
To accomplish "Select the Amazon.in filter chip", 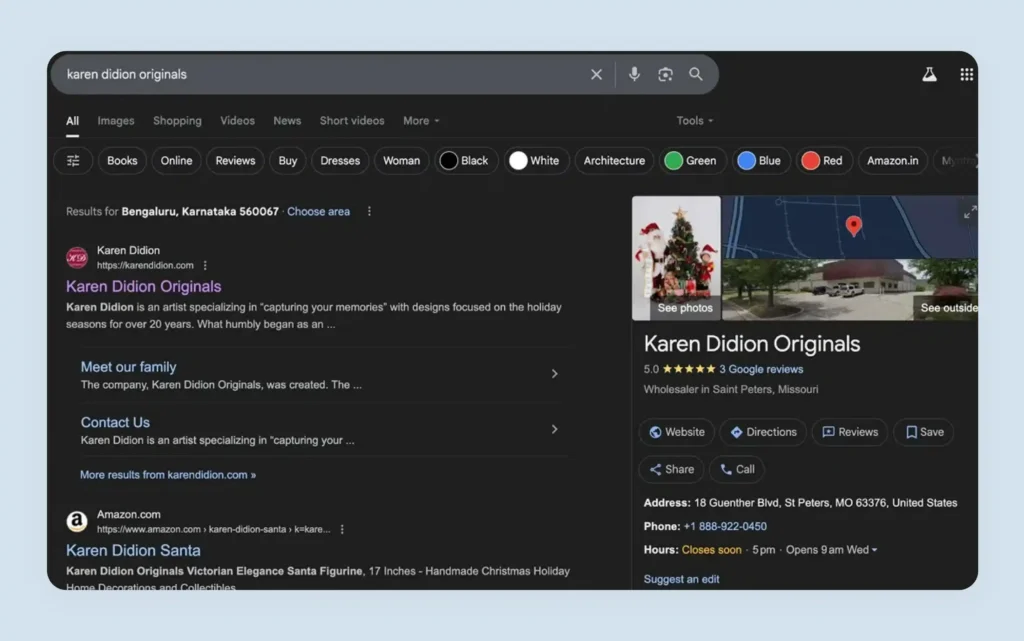I will [x=892, y=161].
